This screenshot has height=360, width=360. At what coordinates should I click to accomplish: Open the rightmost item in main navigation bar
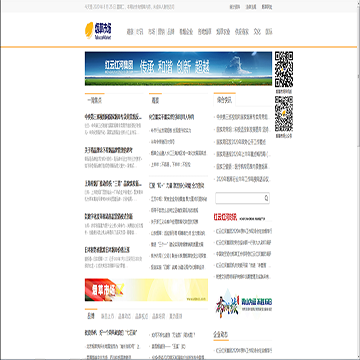coord(269,32)
